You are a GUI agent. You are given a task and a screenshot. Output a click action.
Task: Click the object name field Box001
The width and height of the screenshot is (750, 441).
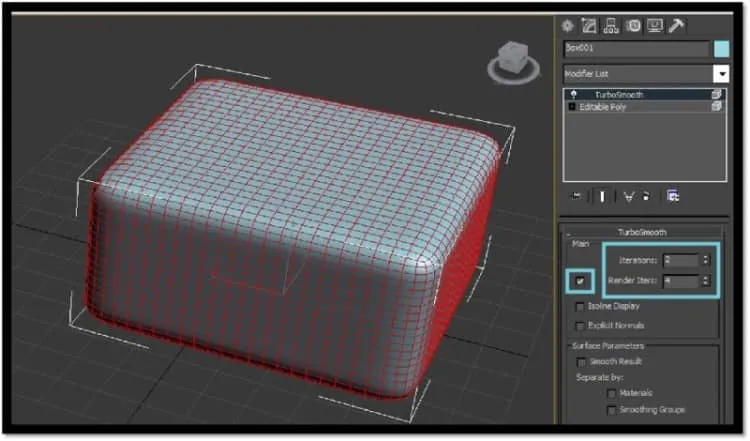click(x=637, y=49)
